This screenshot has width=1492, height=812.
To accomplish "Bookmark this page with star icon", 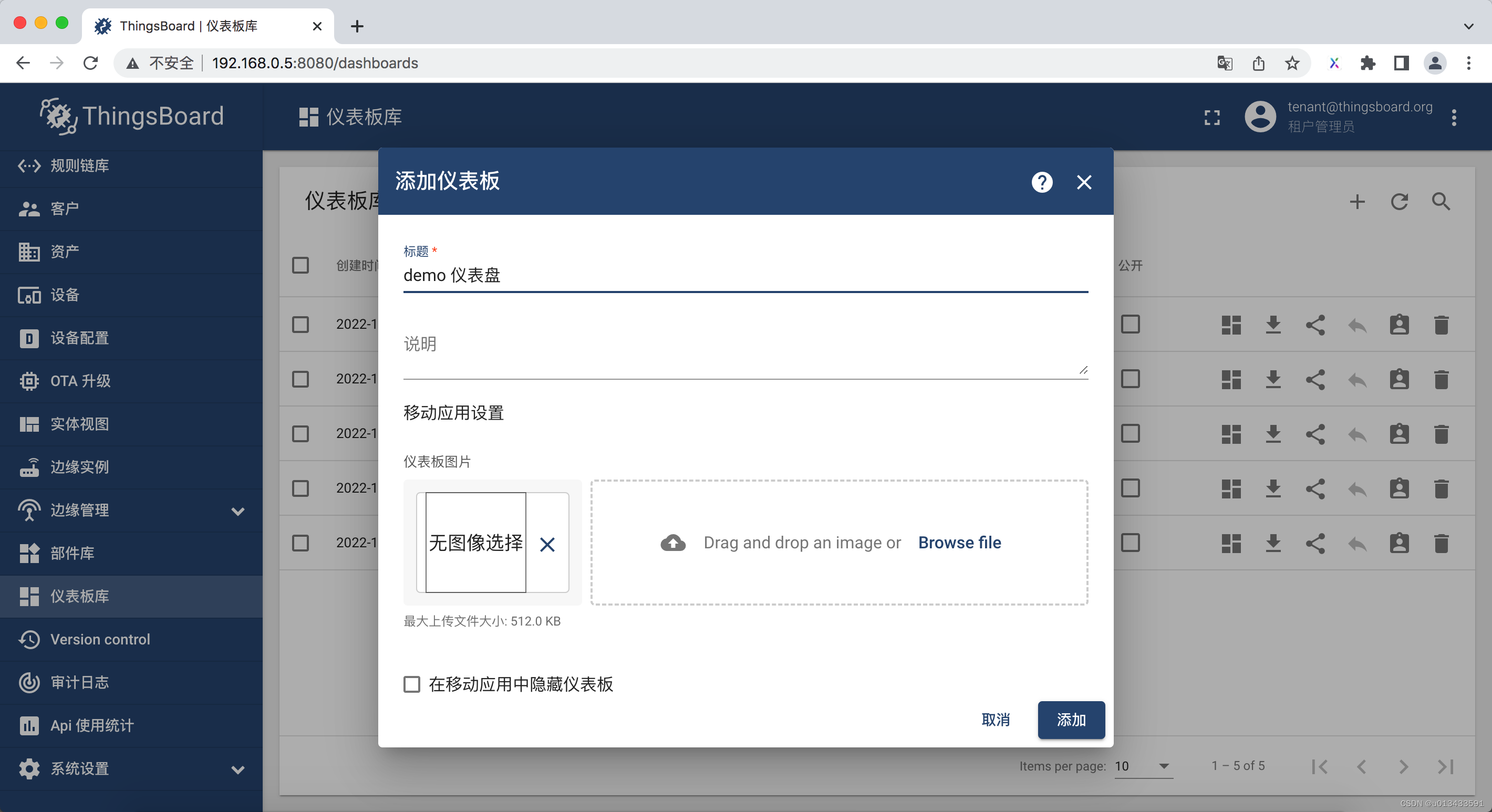I will (x=1292, y=63).
